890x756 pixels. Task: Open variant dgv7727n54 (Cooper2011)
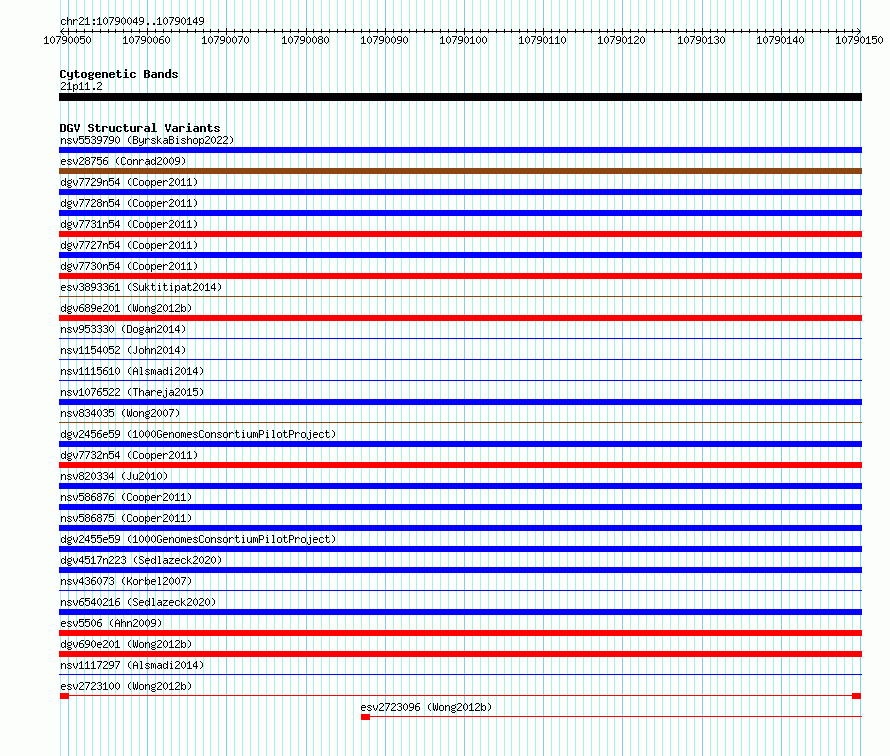click(x=129, y=245)
